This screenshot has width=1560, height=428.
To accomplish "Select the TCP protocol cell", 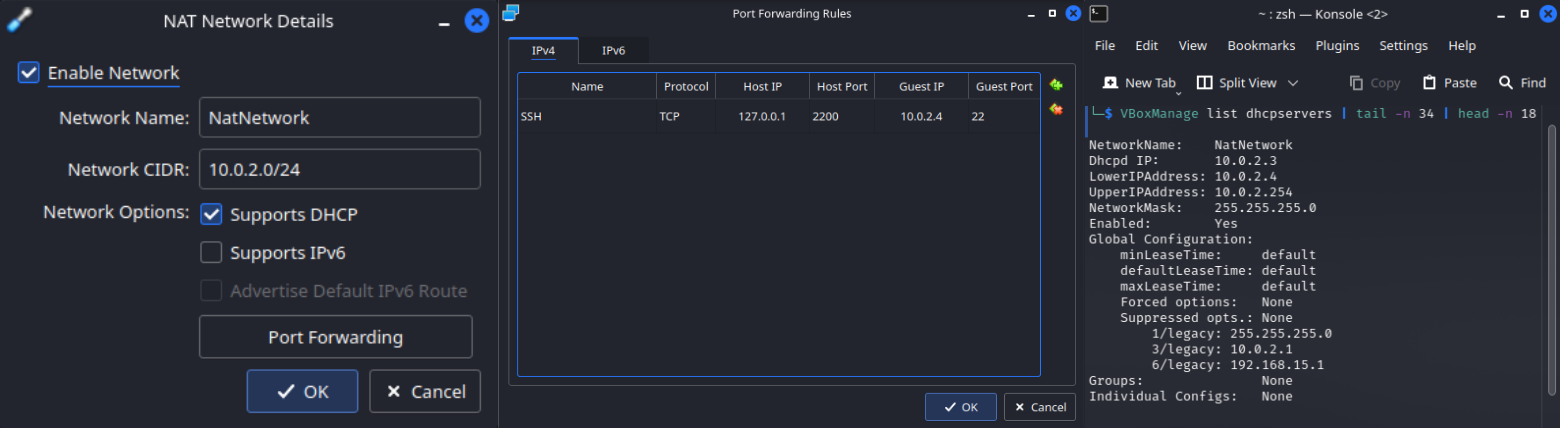I will tap(686, 116).
